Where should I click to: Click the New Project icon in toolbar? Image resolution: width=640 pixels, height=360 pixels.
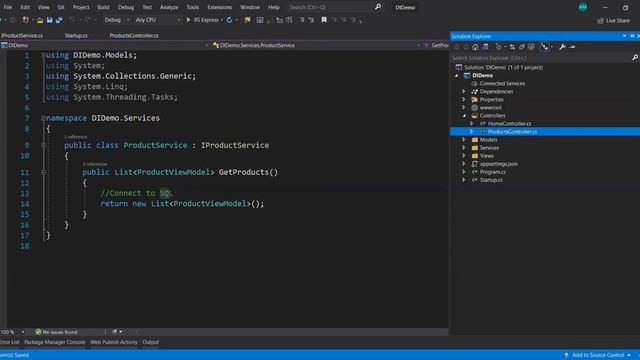click(x=26, y=20)
